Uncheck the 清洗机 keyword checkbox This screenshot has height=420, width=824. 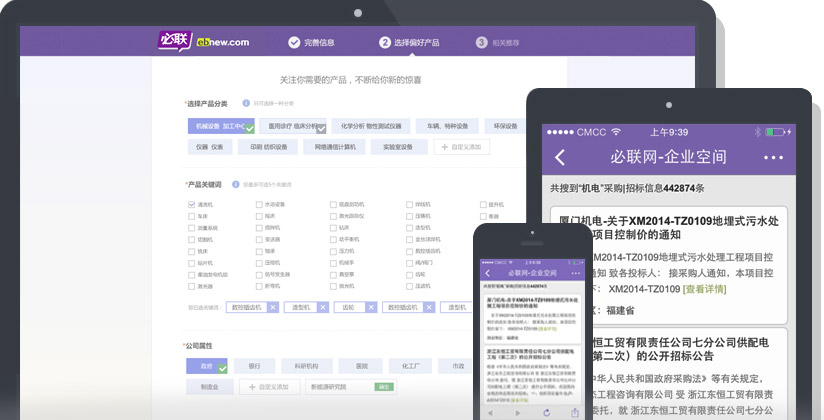click(x=192, y=204)
